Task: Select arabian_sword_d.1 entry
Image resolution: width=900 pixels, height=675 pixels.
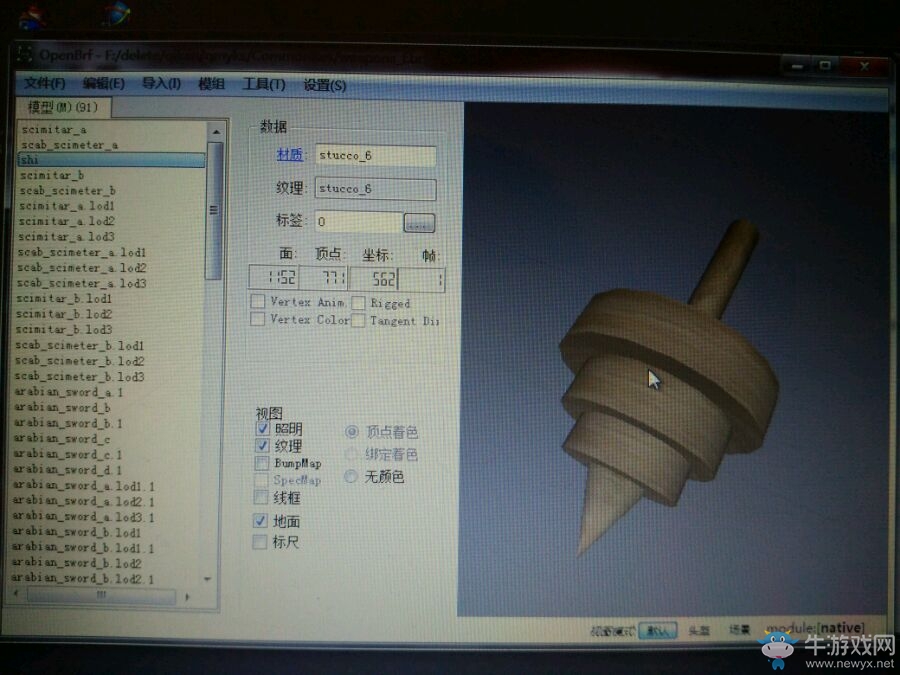Action: coord(67,470)
